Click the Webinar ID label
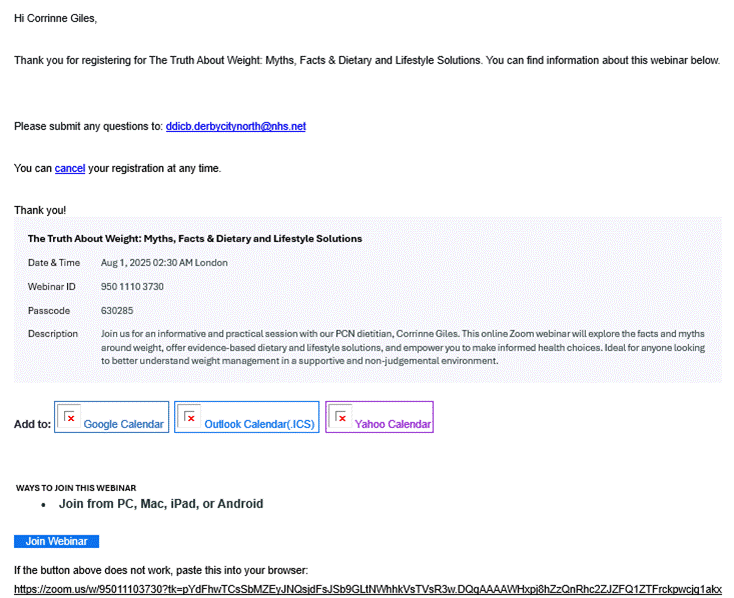 (x=51, y=287)
